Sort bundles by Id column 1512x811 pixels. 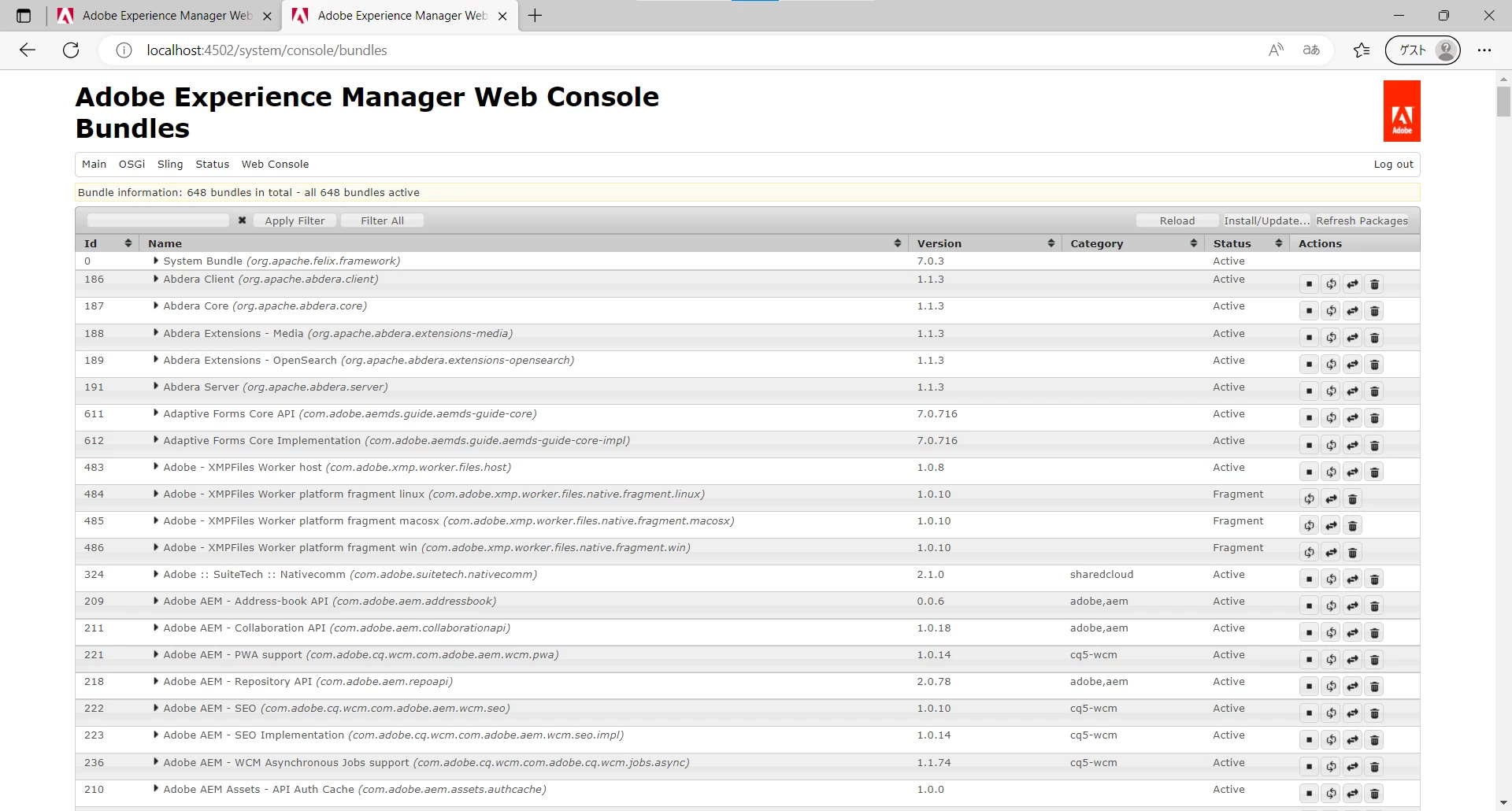point(107,243)
